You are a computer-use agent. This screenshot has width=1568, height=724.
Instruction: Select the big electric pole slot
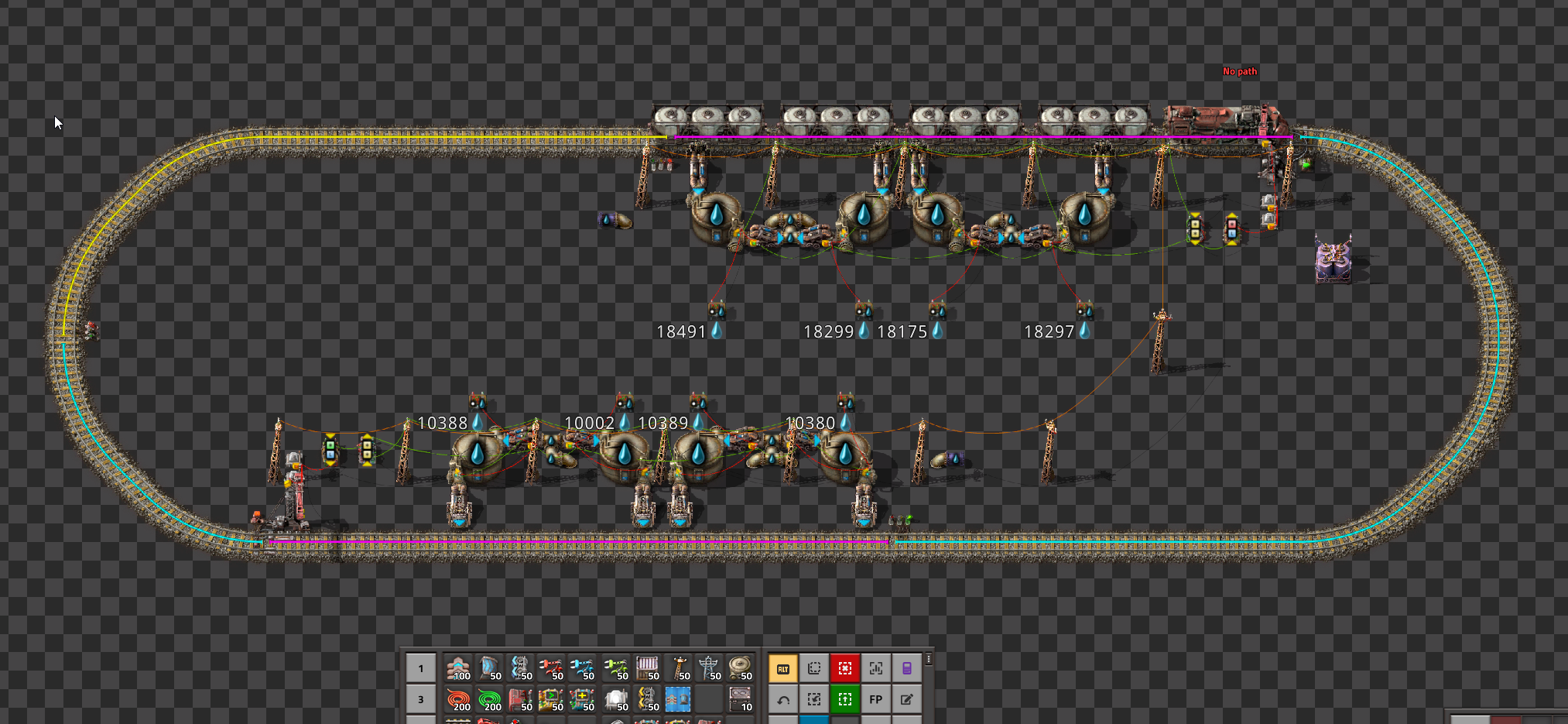709,668
